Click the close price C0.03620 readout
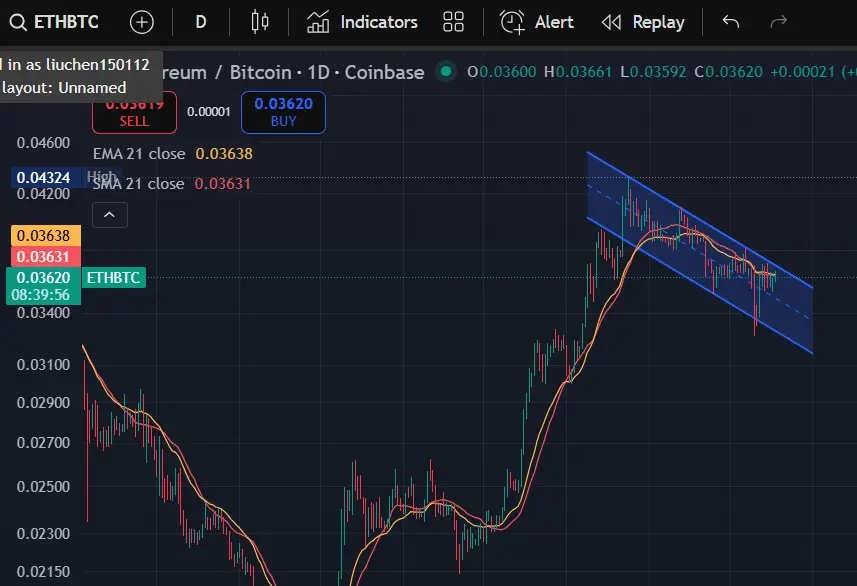 point(729,72)
